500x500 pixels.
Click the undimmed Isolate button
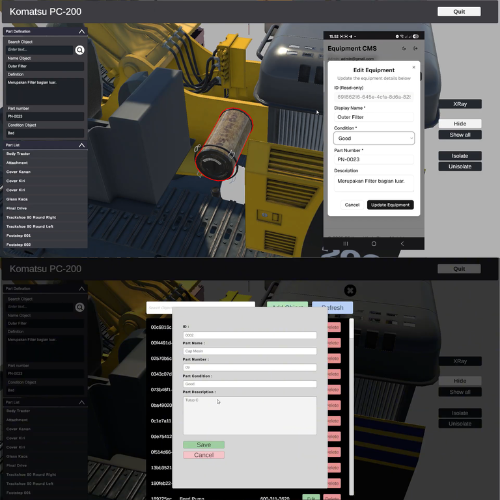coord(460,156)
